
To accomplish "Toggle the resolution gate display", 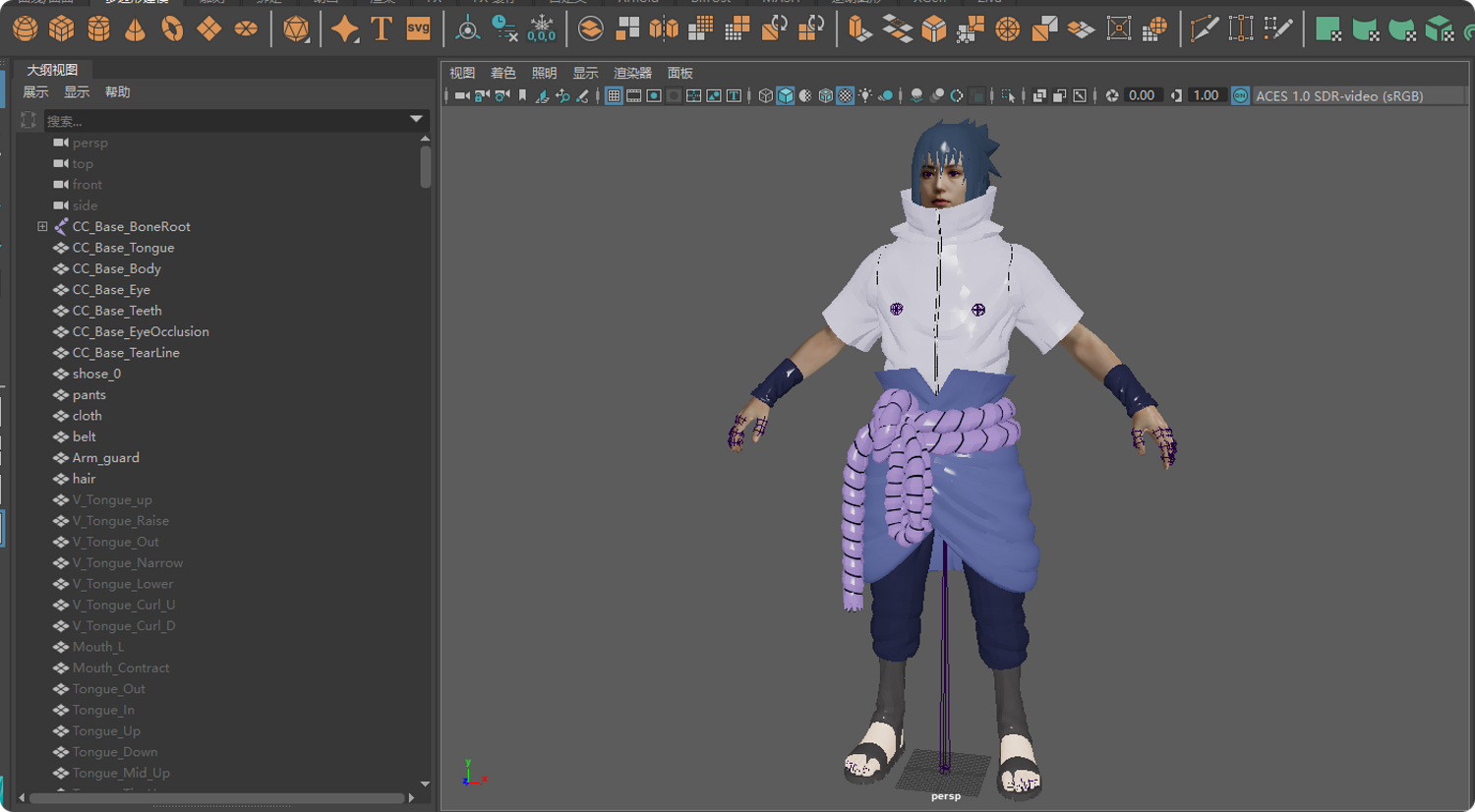I will [654, 95].
